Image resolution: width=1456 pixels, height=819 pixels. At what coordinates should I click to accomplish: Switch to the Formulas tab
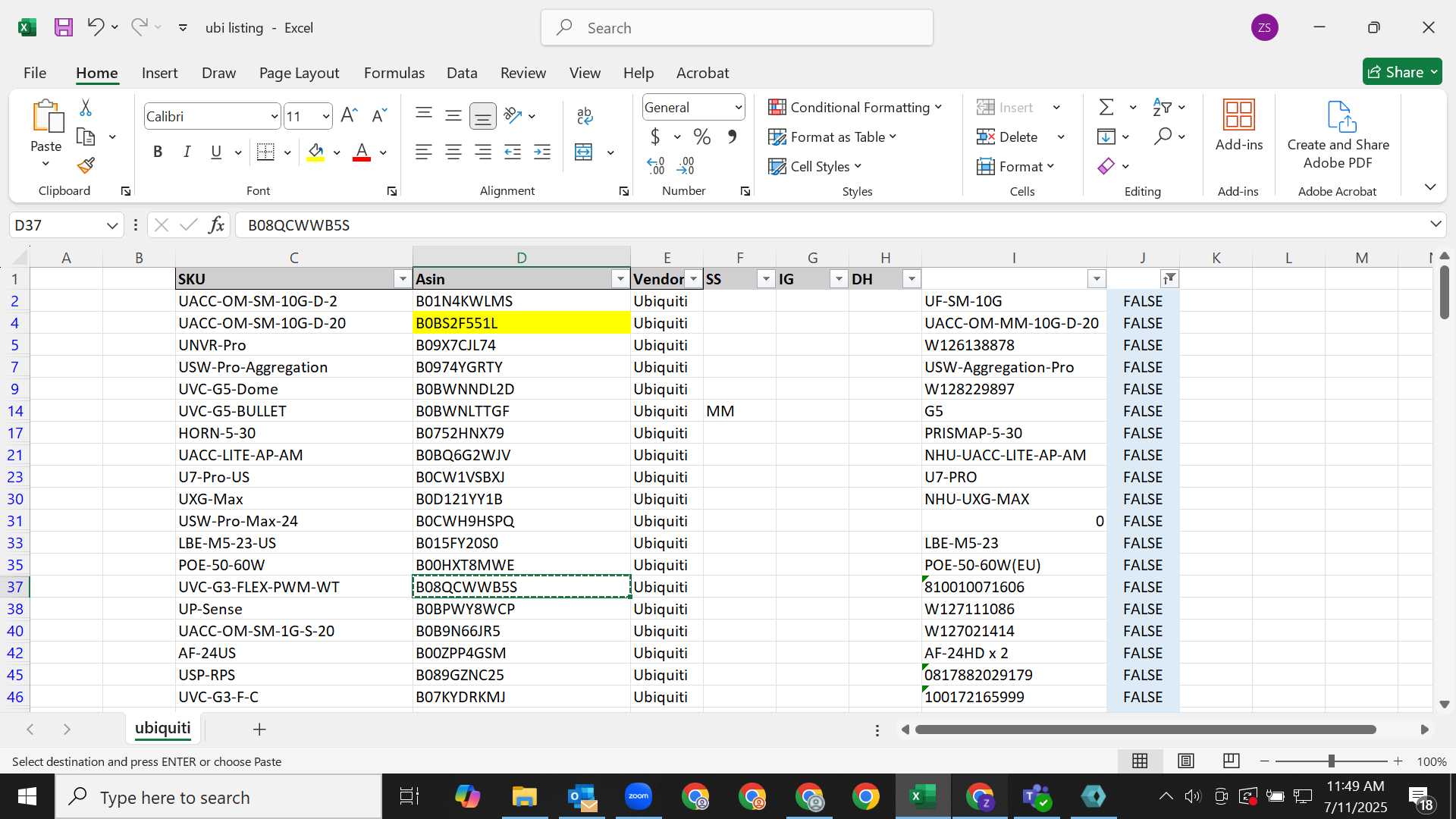(x=394, y=73)
